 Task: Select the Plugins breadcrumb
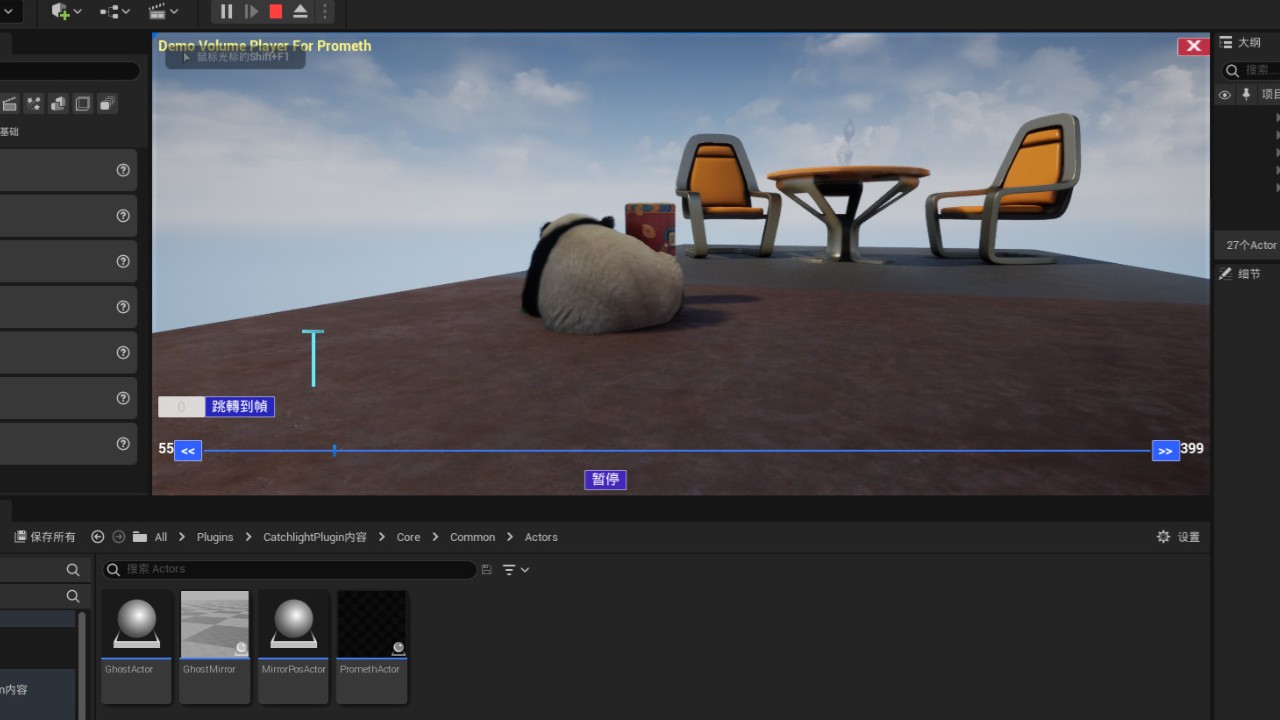(215, 537)
